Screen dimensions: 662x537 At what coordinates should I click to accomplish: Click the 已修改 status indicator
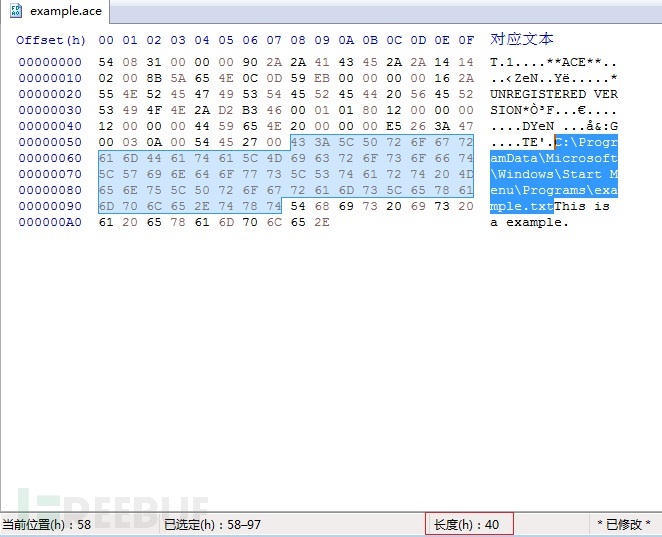coord(624,525)
